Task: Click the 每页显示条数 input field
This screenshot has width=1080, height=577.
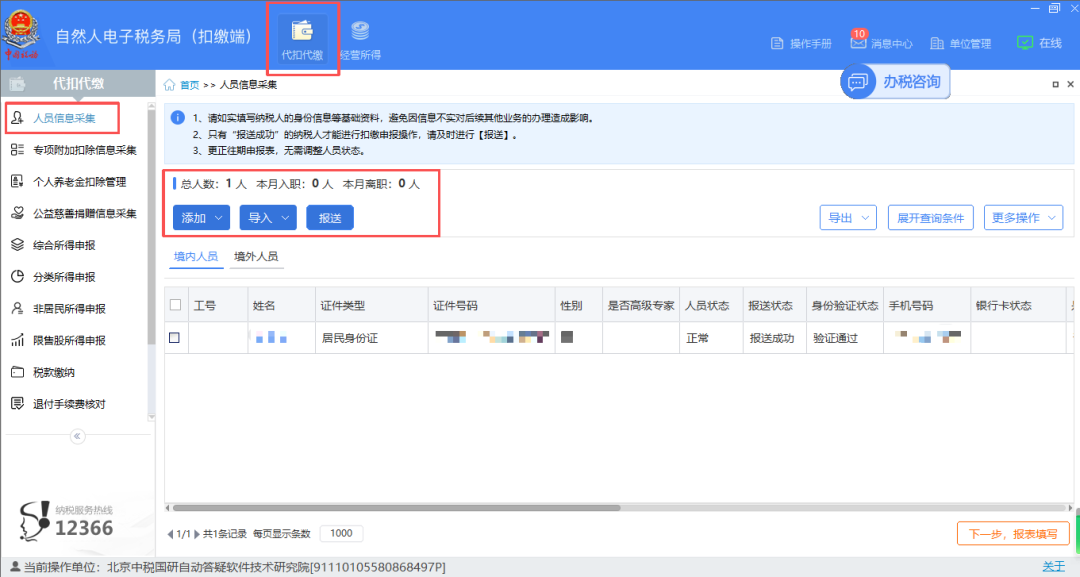Action: [341, 534]
